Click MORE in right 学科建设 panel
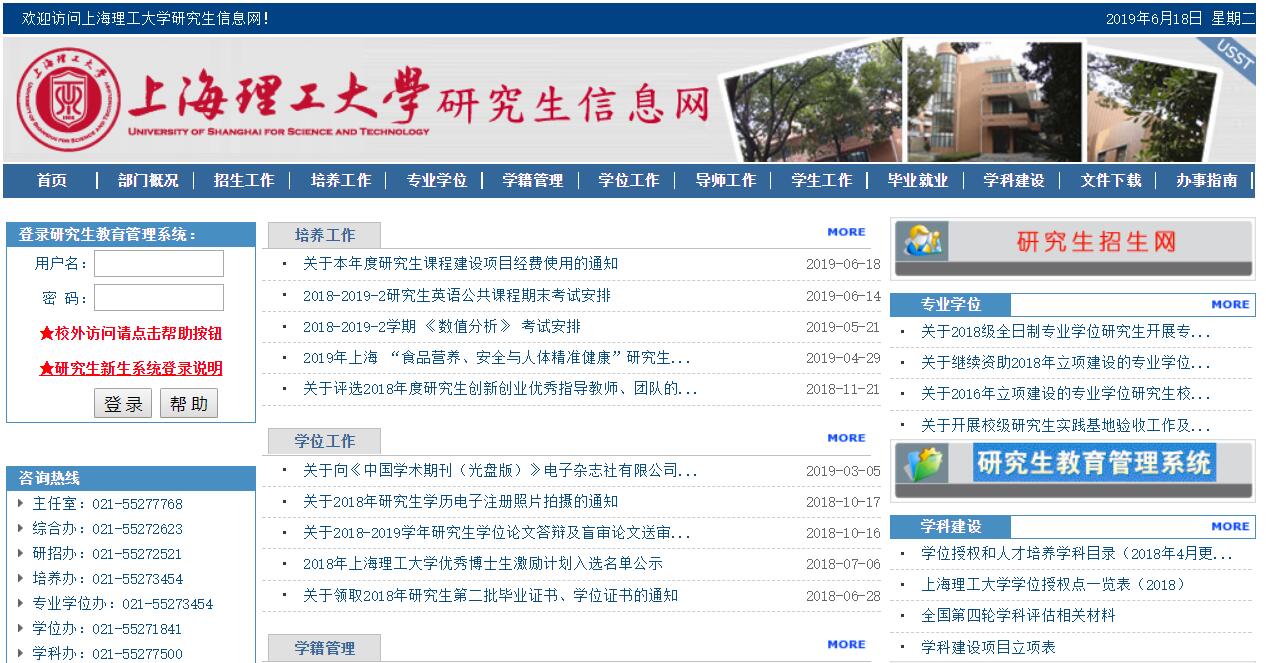 [1230, 527]
